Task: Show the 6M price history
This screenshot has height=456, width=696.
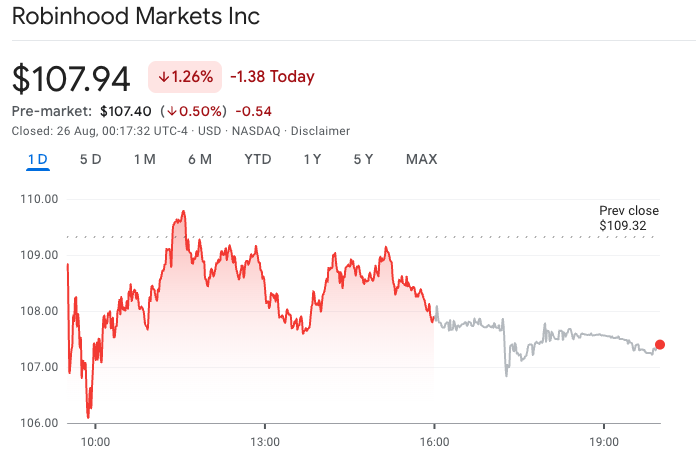Action: (199, 159)
